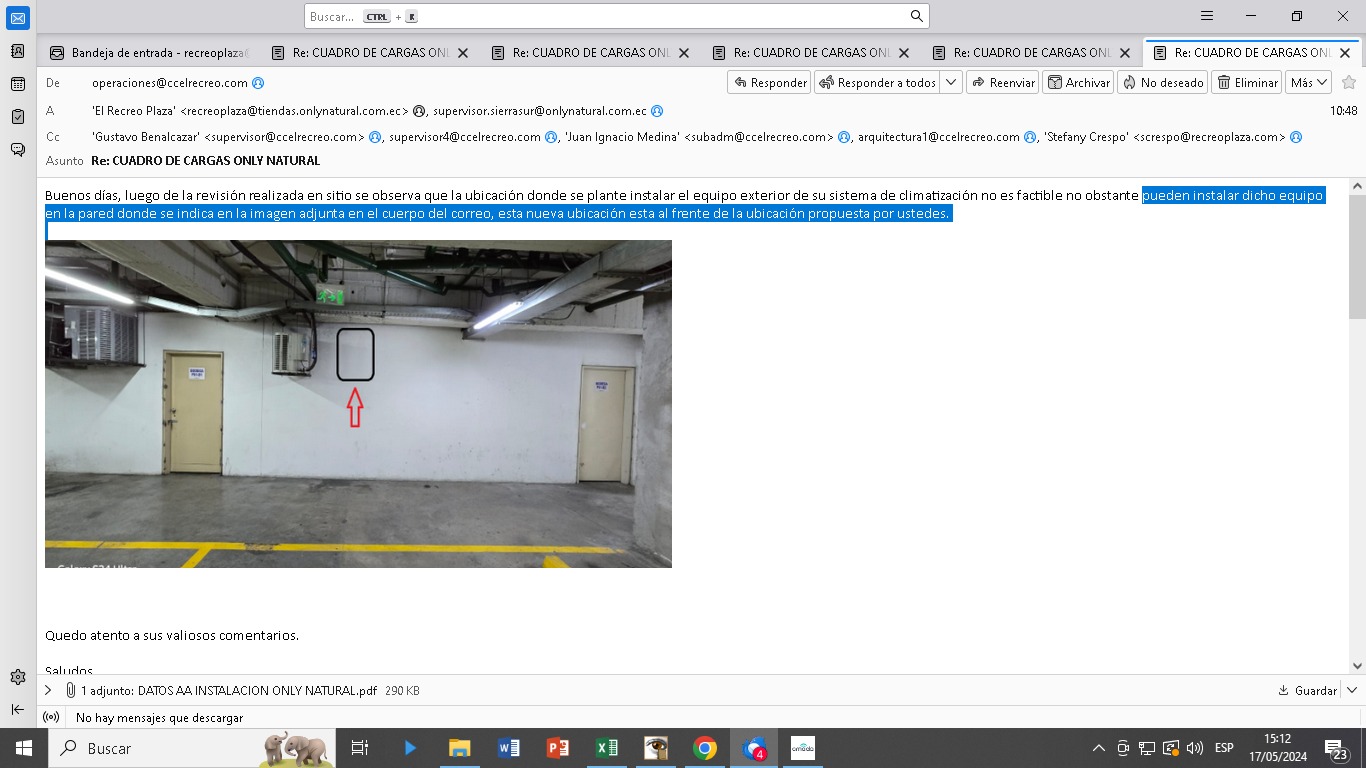Click status text 'No hay mensajes que descargar'
Image resolution: width=1366 pixels, height=768 pixels.
(x=160, y=717)
